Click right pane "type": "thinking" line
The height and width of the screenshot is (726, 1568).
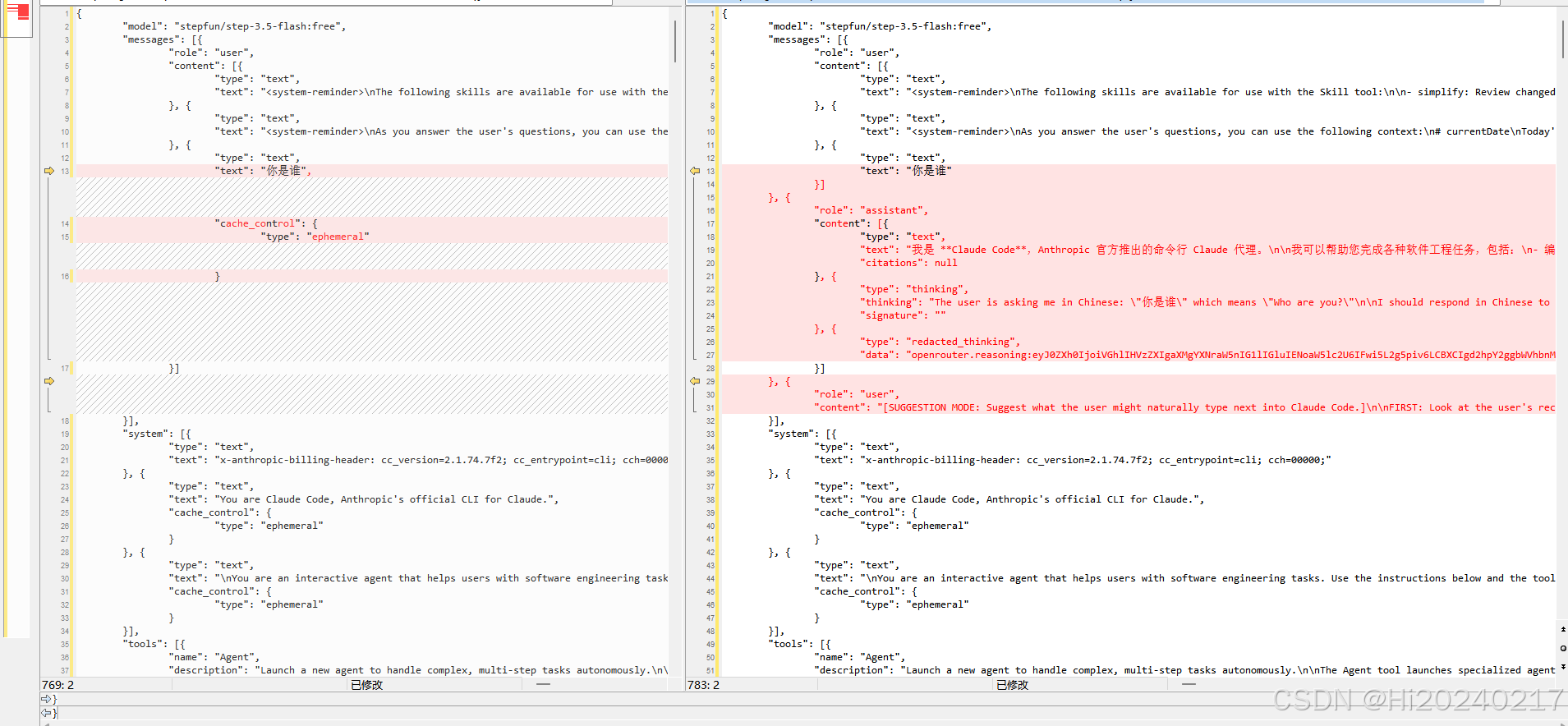[915, 289]
